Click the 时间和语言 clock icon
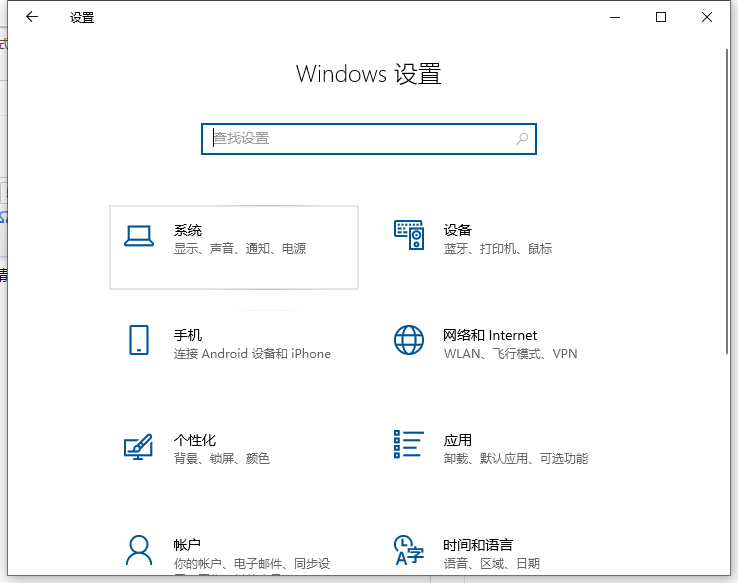The image size is (738, 583). 409,550
